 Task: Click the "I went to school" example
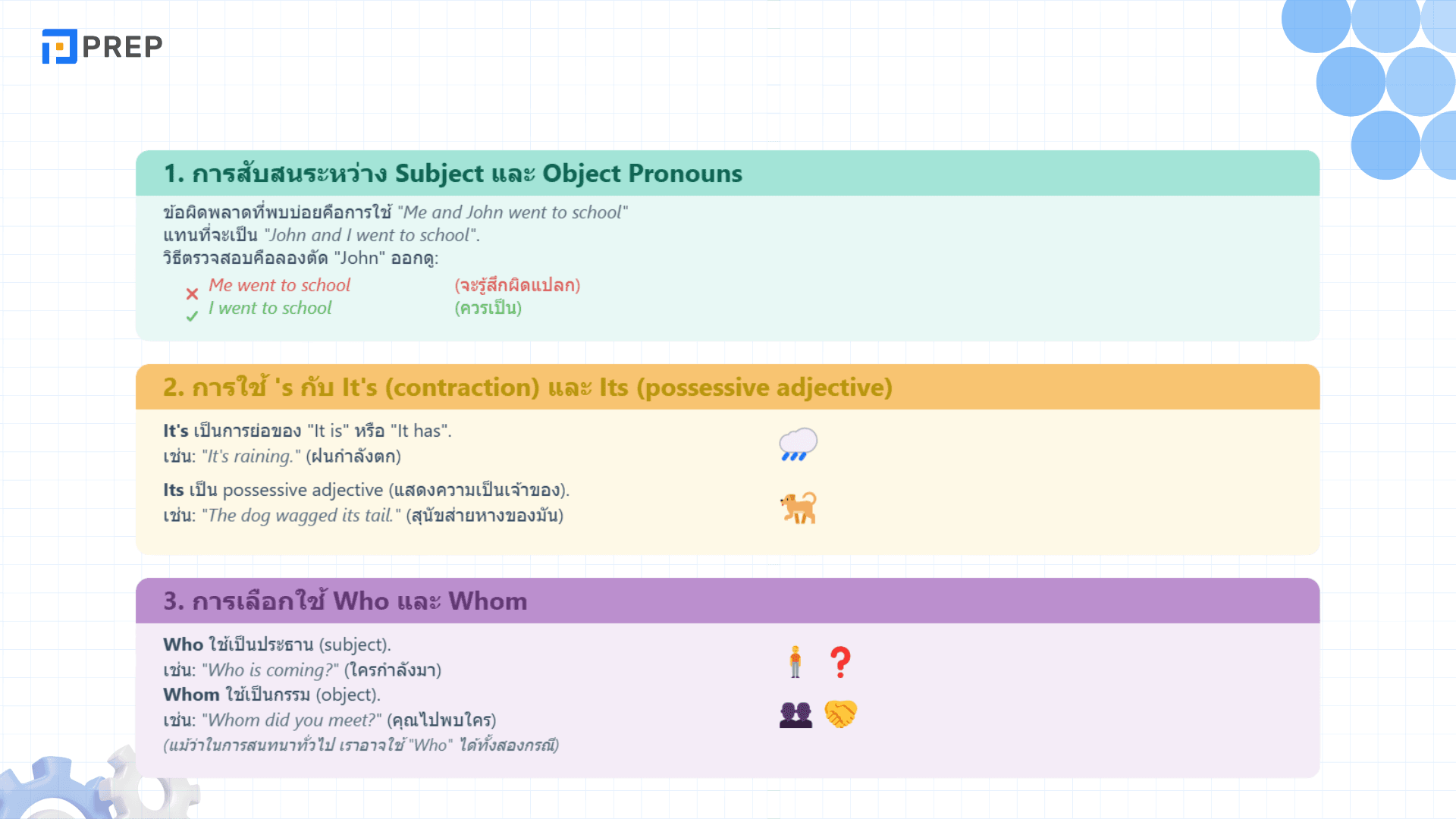click(x=270, y=308)
